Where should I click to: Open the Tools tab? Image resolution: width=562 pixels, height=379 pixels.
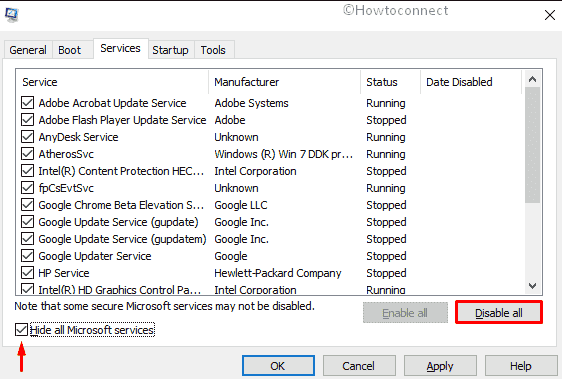[x=213, y=50]
